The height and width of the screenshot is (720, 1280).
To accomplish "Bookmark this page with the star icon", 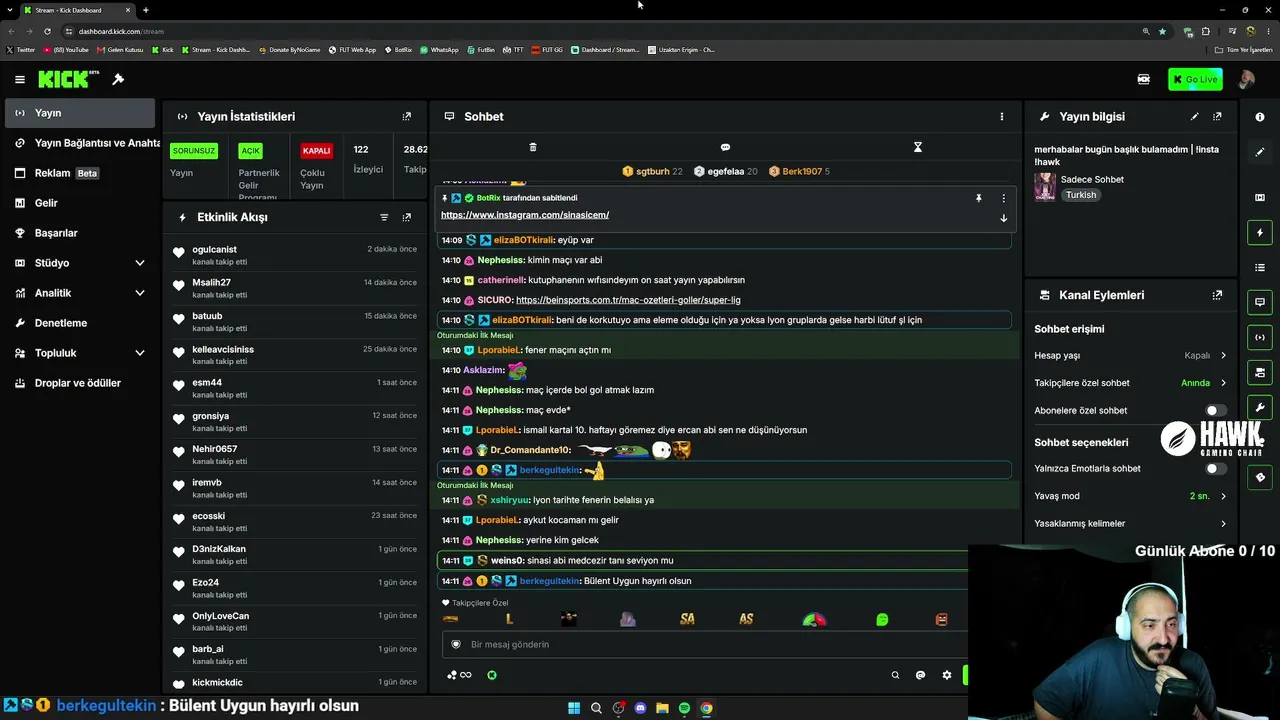I will tap(1162, 31).
